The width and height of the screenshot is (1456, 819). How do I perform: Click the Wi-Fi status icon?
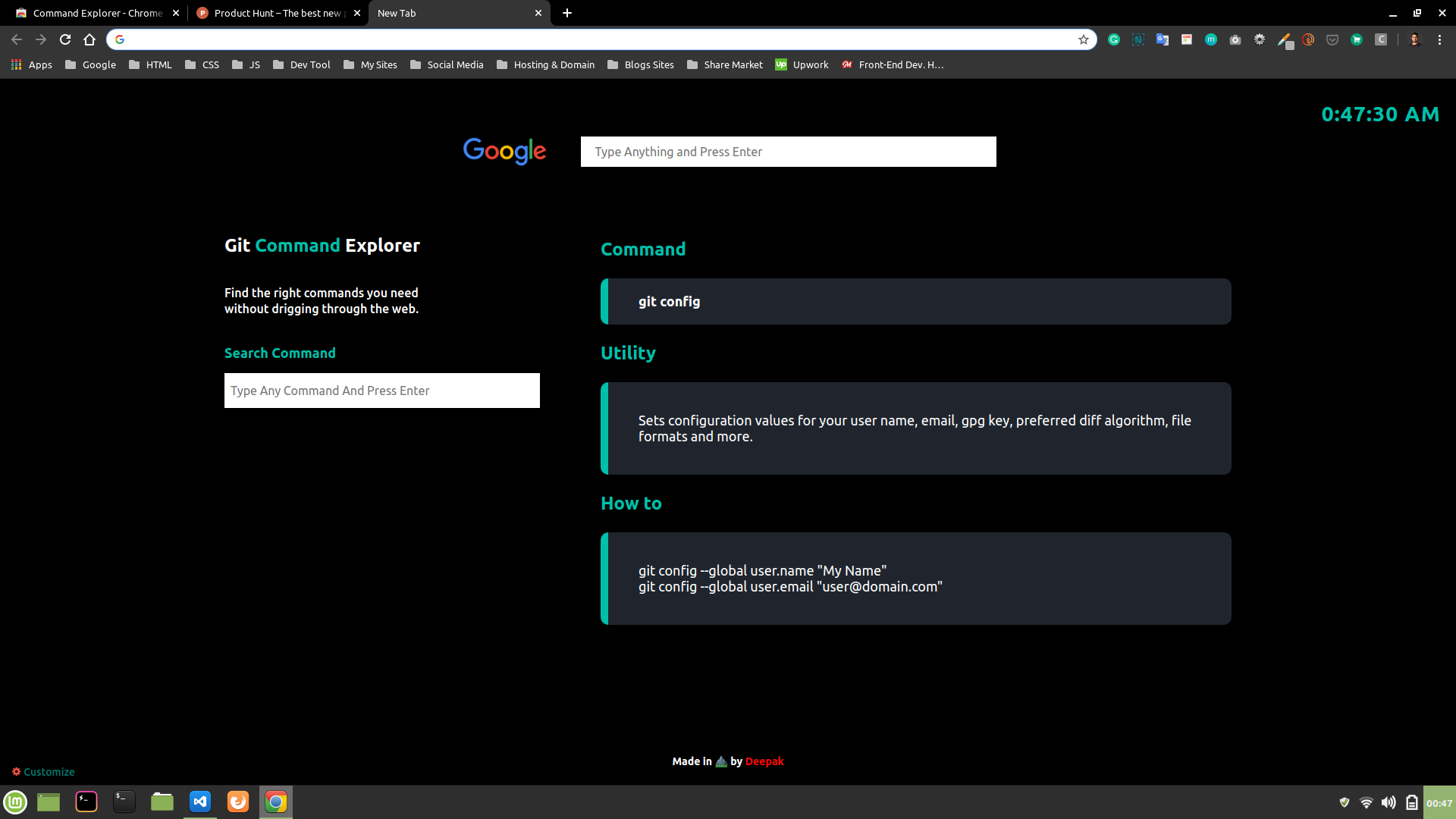tap(1367, 802)
